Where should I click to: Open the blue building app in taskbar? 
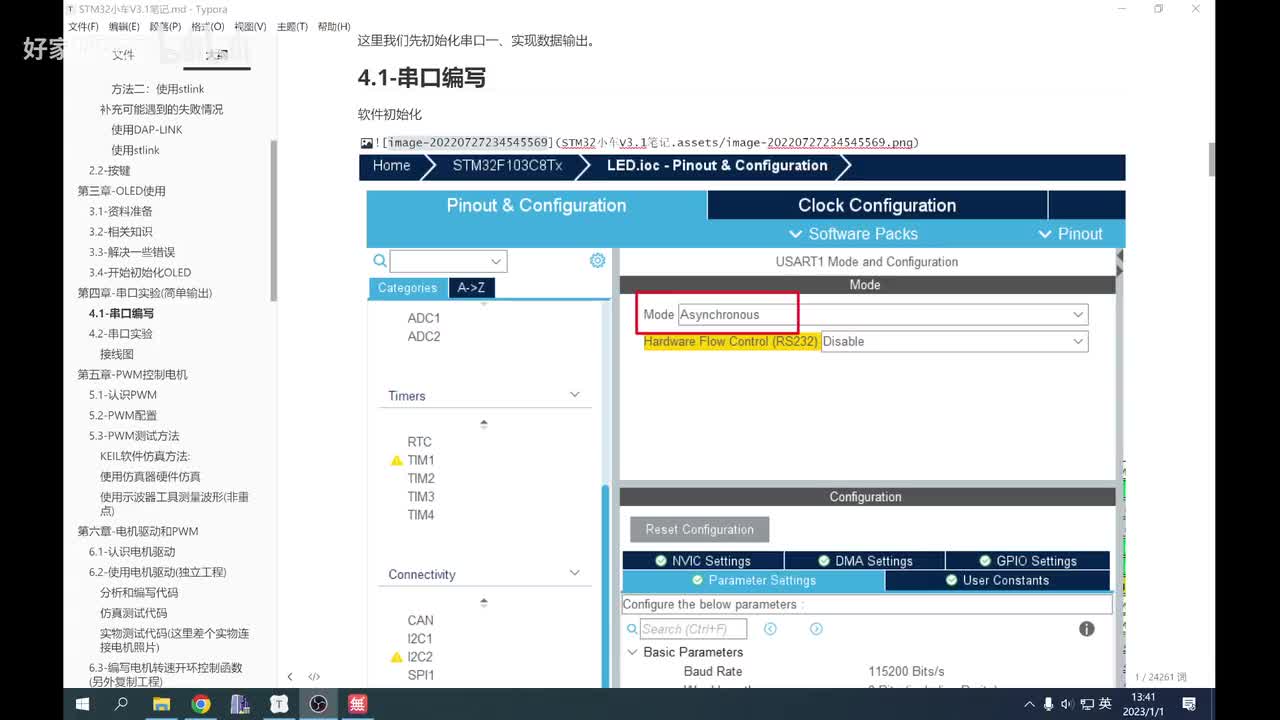pyautogui.click(x=240, y=704)
